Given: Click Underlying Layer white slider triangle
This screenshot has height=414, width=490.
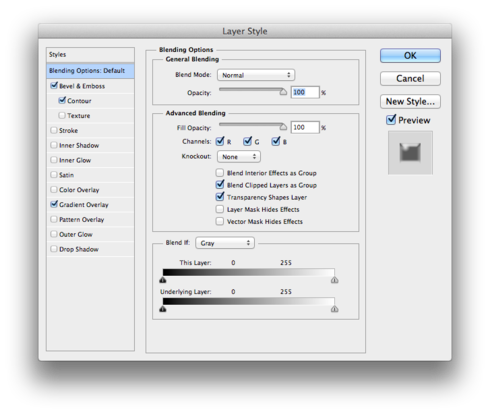Looking at the screenshot, I should coord(334,309).
